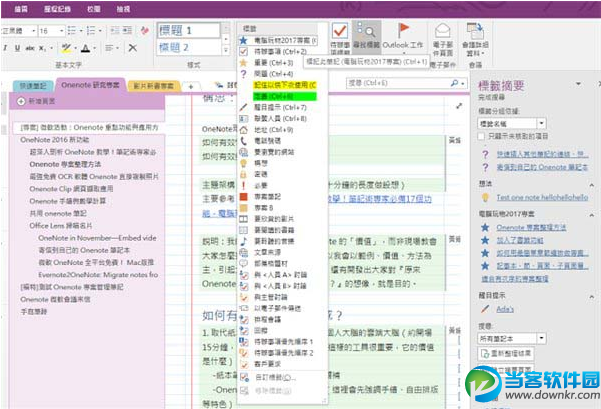Viewport: 601px width, 409px height.
Task: Click the 待辦事項標籤 checkbox ribbon icon
Action: coord(340,36)
